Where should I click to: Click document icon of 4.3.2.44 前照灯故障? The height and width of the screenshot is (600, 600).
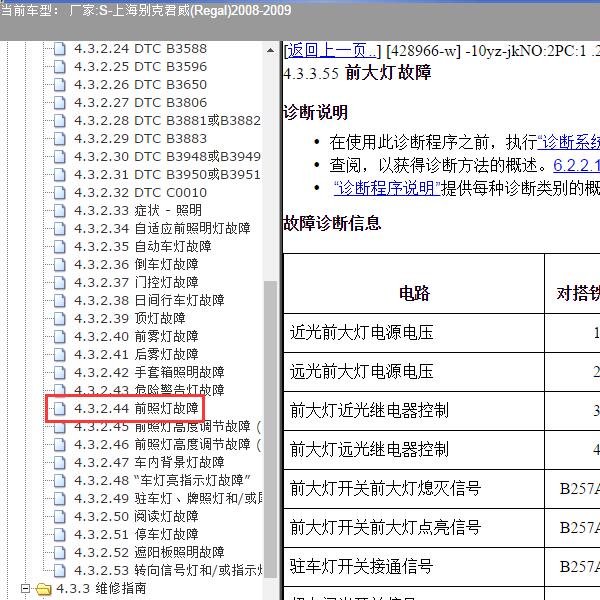click(59, 408)
